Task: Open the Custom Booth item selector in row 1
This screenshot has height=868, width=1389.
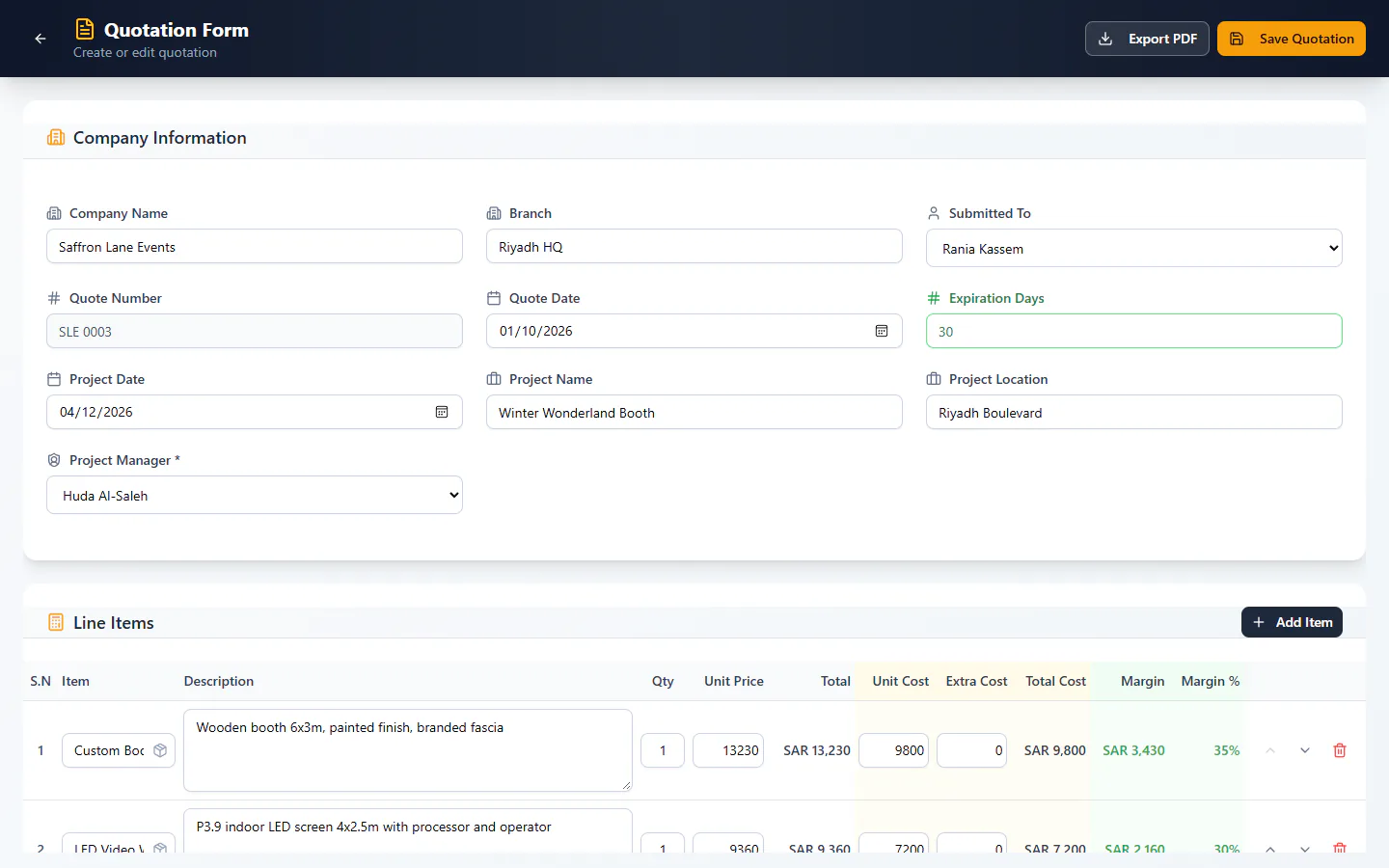Action: tap(119, 750)
